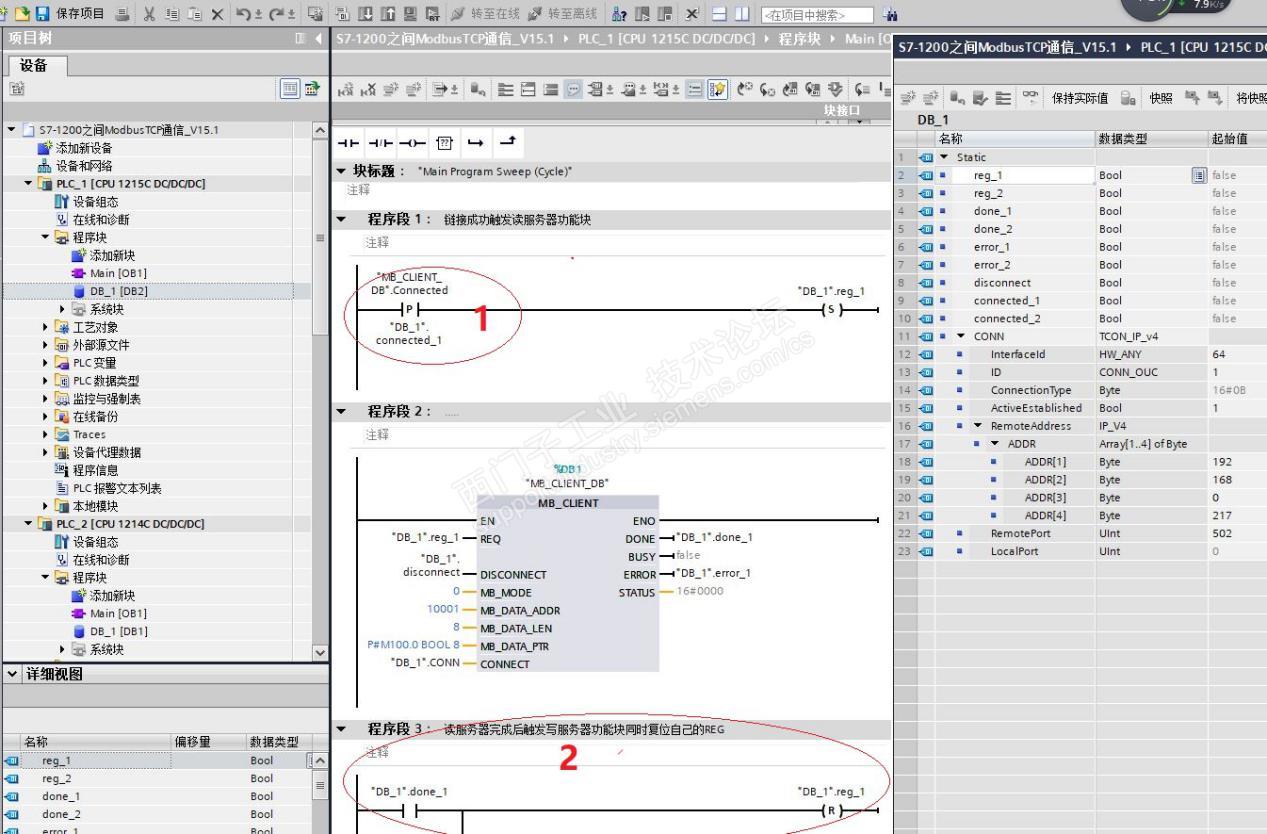Screen dimensions: 1267x834
Task: Collapse the project tree panel arrow
Action: point(319,39)
